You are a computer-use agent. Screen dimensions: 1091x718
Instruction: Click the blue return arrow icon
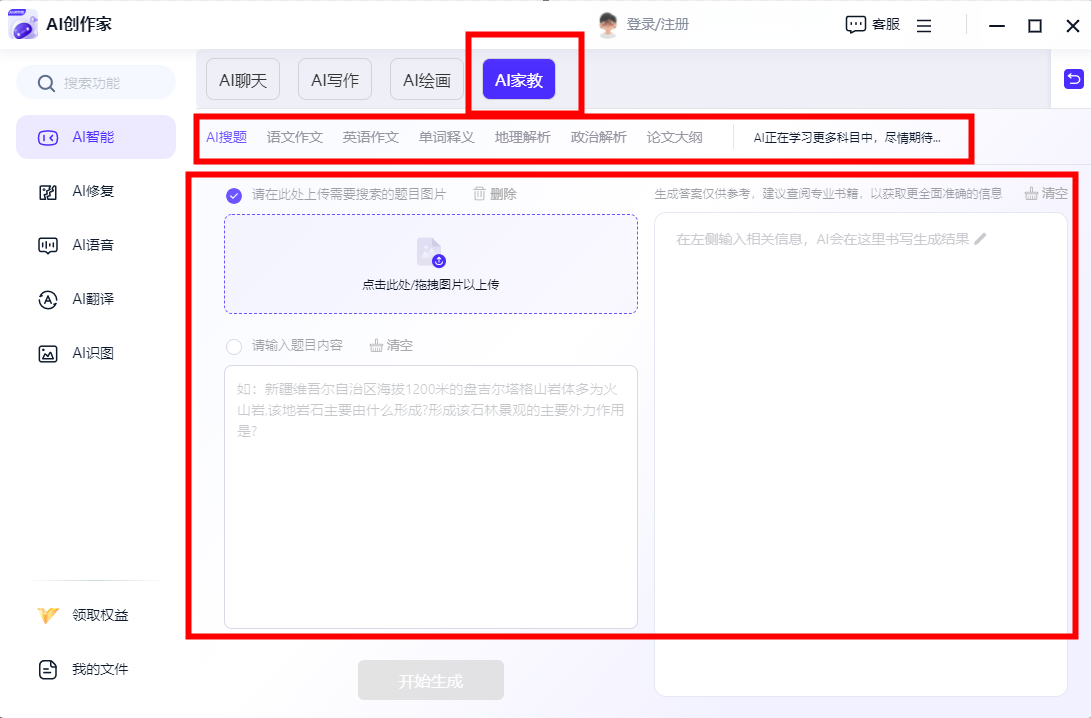[x=1074, y=79]
